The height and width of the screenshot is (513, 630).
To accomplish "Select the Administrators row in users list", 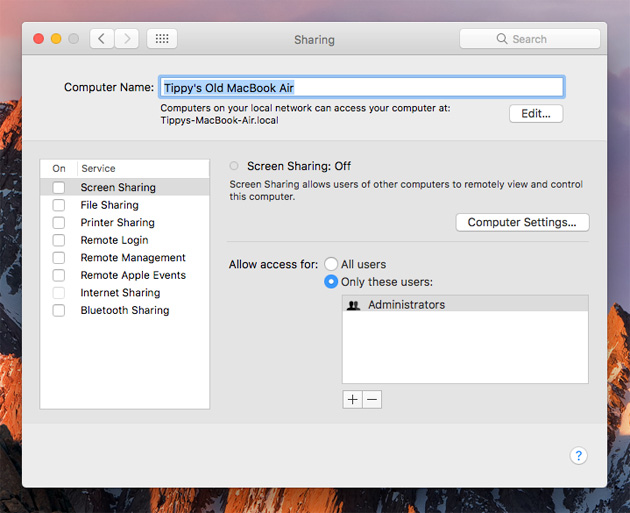I will (x=465, y=305).
